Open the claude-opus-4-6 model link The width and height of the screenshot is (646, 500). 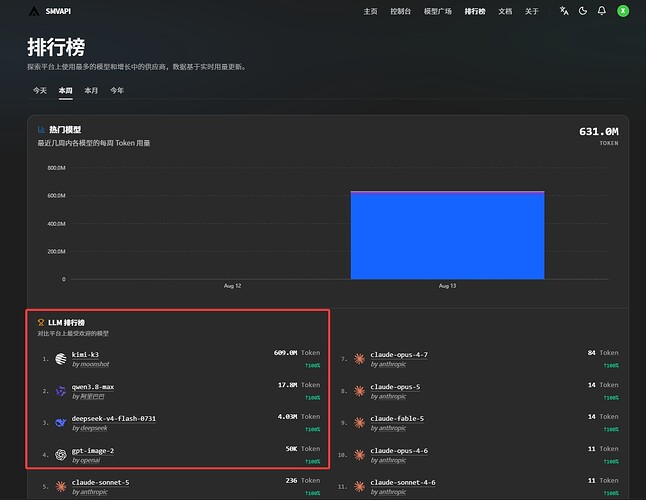399,451
